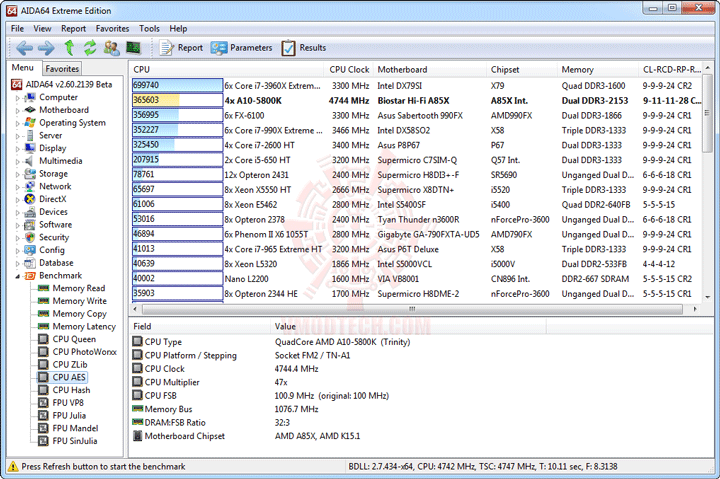Go back with the blue left arrow
The width and height of the screenshot is (720, 479).
(24, 48)
